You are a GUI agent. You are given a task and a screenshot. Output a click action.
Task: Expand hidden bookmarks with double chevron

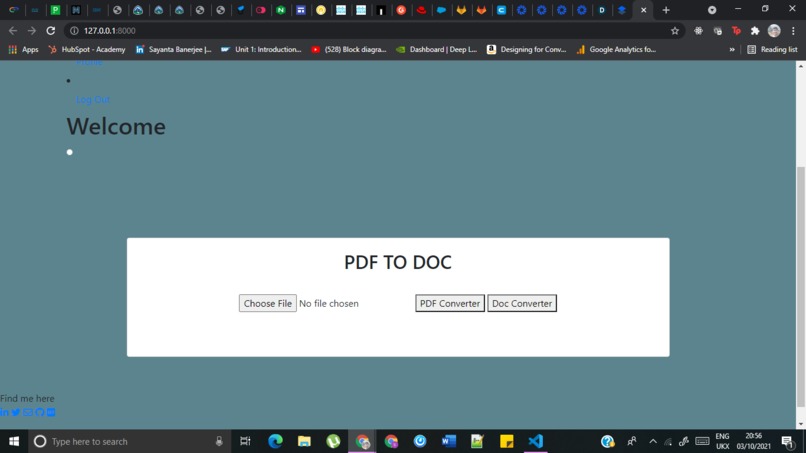click(732, 49)
